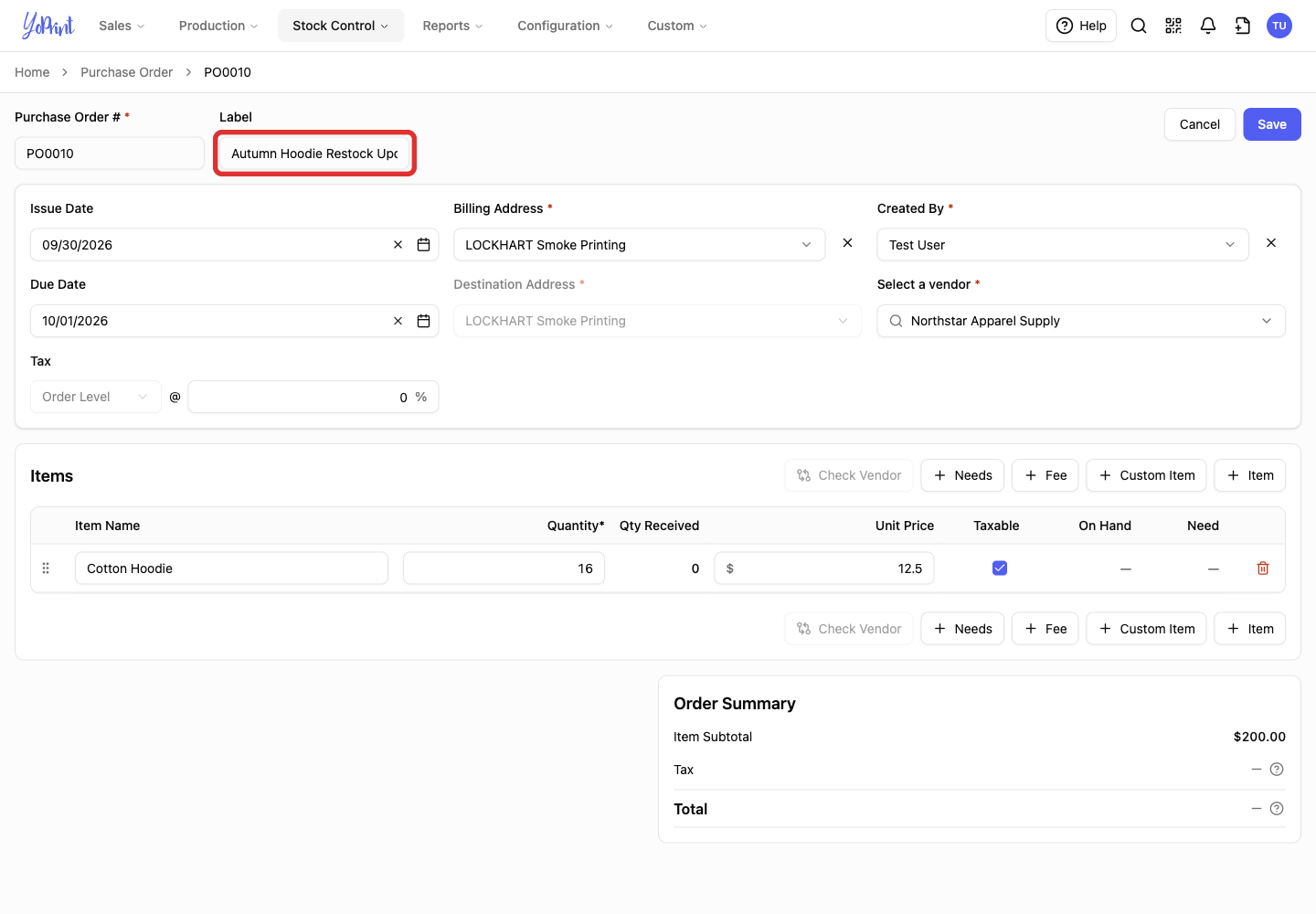Go to Home breadcrumb
This screenshot has width=1316, height=914.
click(32, 72)
